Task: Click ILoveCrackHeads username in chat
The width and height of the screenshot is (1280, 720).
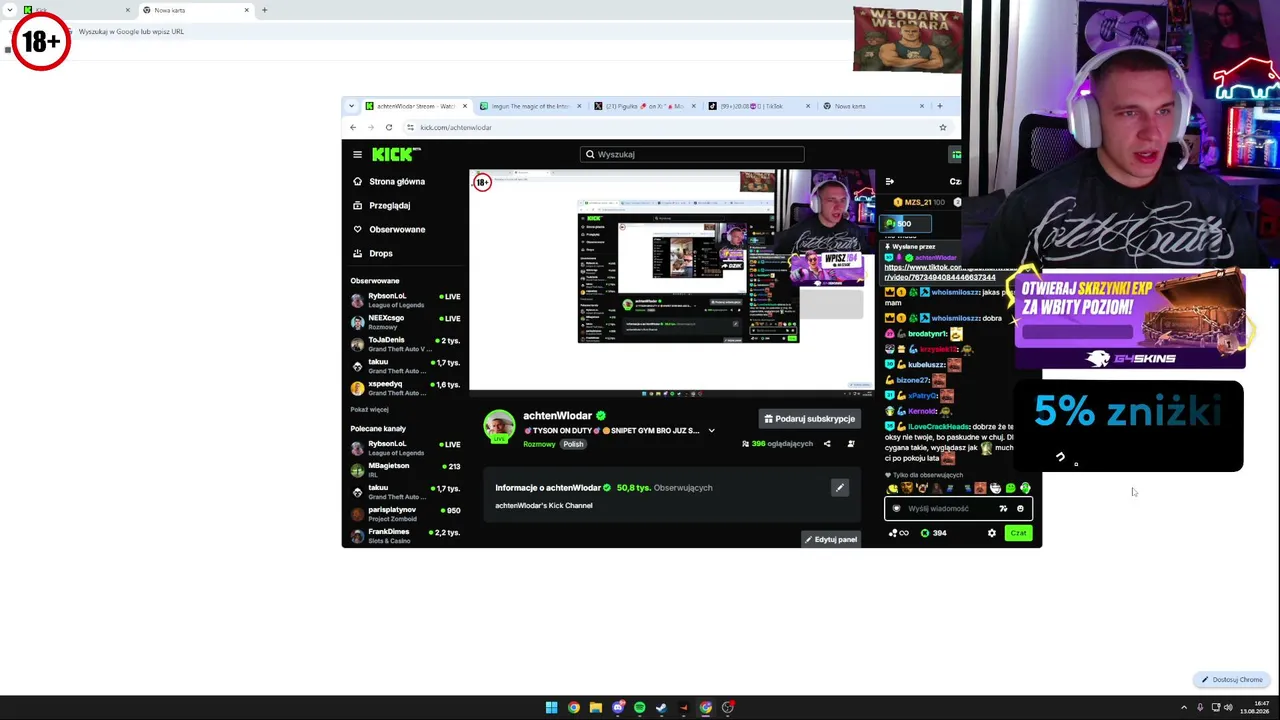Action: 938,427
